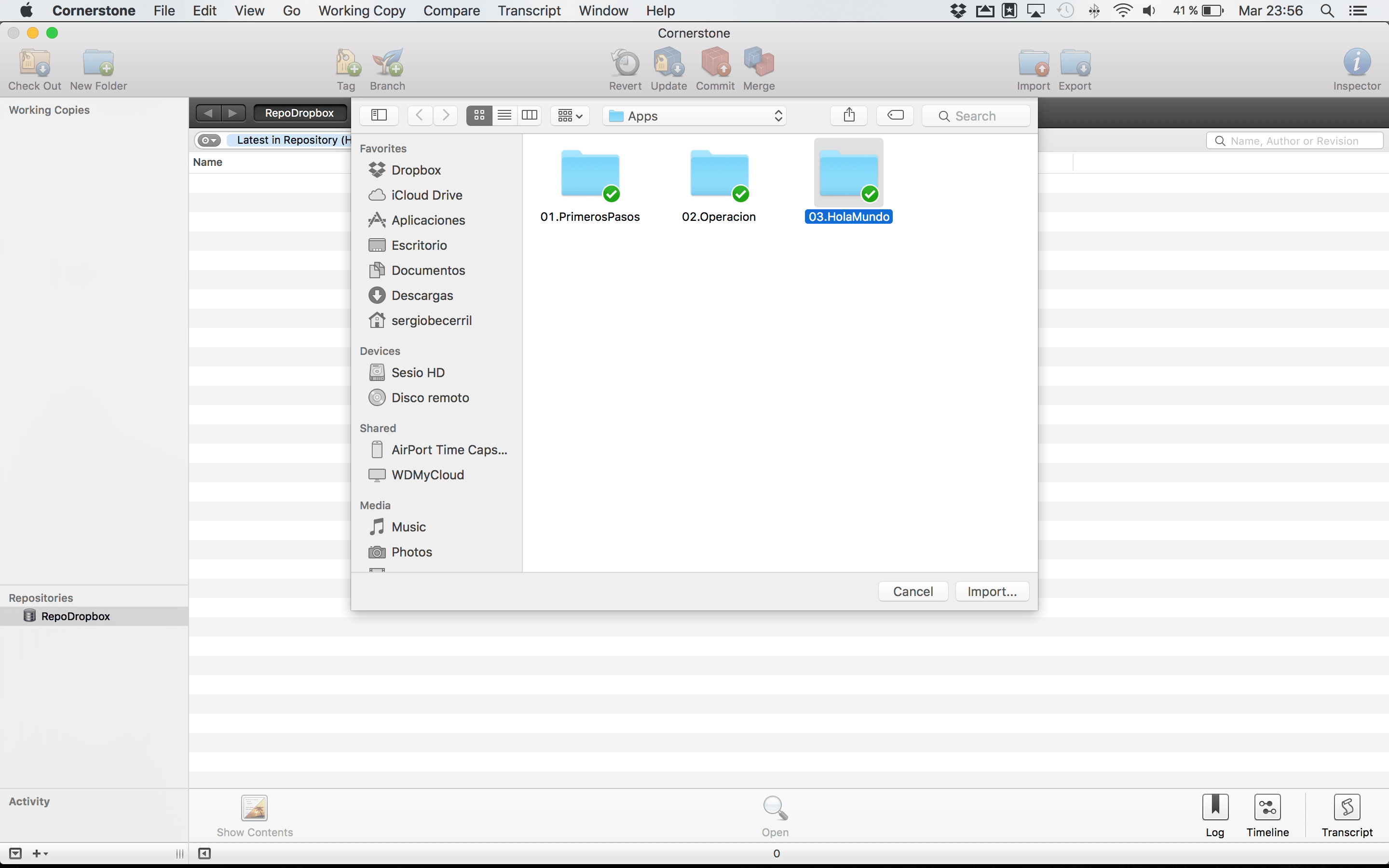The width and height of the screenshot is (1389, 868).
Task: Click the dialog Search field
Action: point(976,115)
